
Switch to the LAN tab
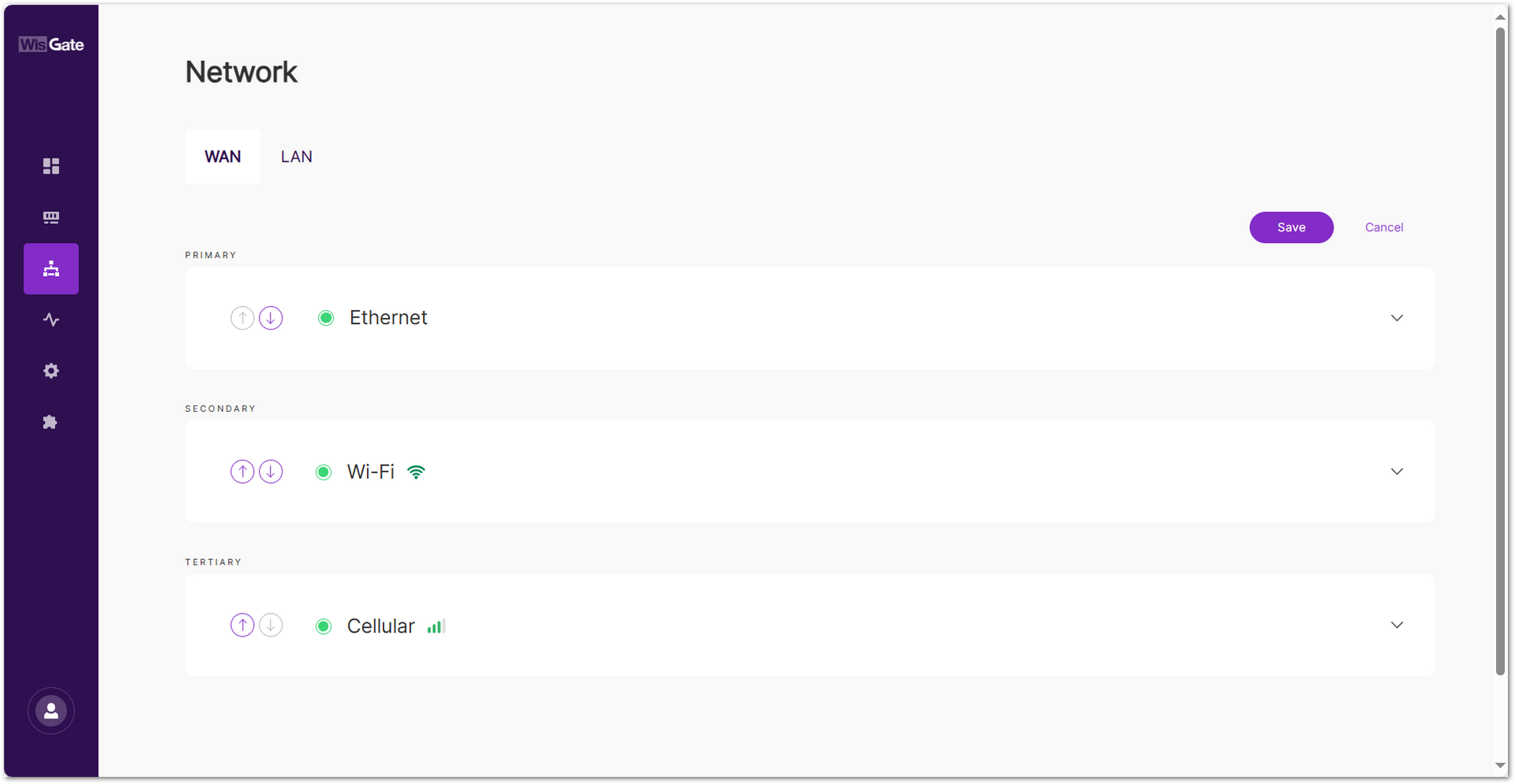click(297, 156)
